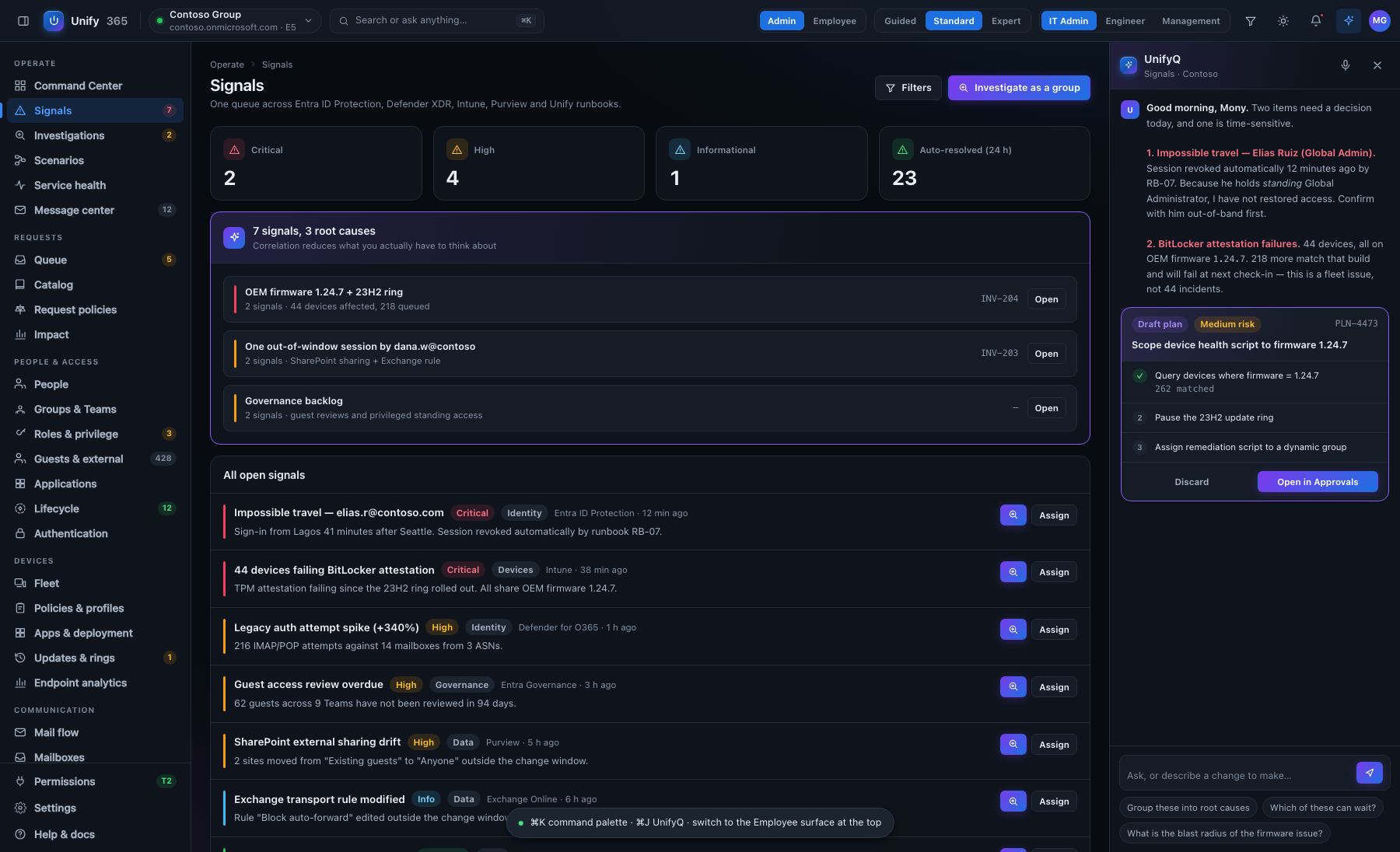Investigate Exchange transport rule modified signal
Image resolution: width=1400 pixels, height=852 pixels.
1013,801
